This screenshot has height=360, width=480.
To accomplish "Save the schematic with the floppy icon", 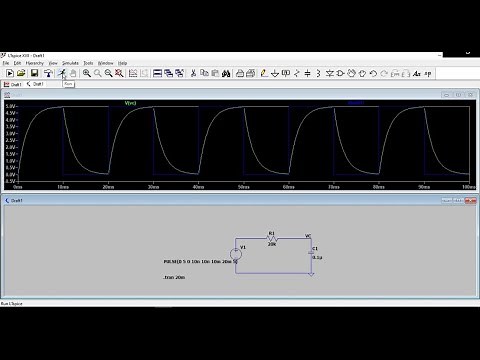I will 34,73.
